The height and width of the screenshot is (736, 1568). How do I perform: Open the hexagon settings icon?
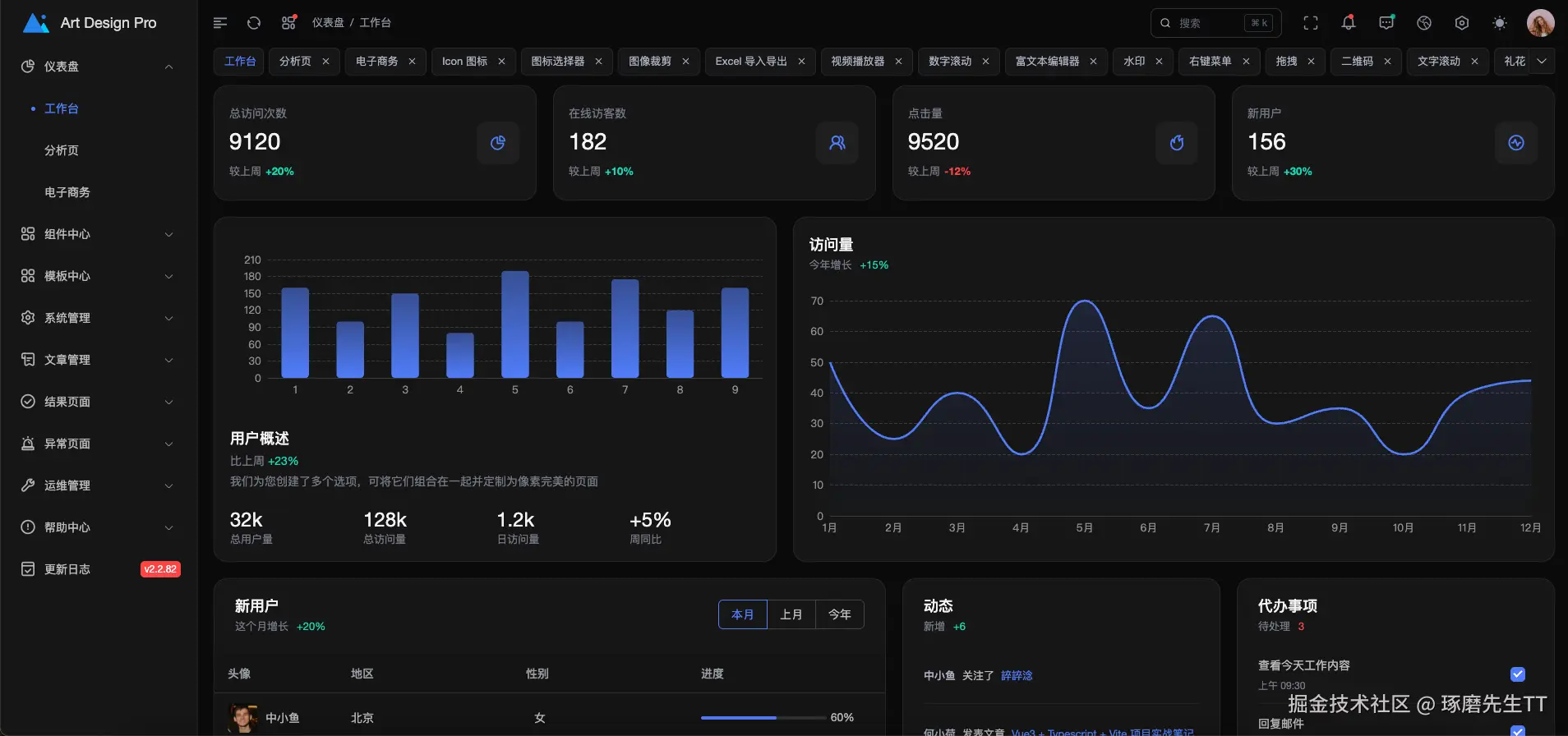coord(1462,23)
